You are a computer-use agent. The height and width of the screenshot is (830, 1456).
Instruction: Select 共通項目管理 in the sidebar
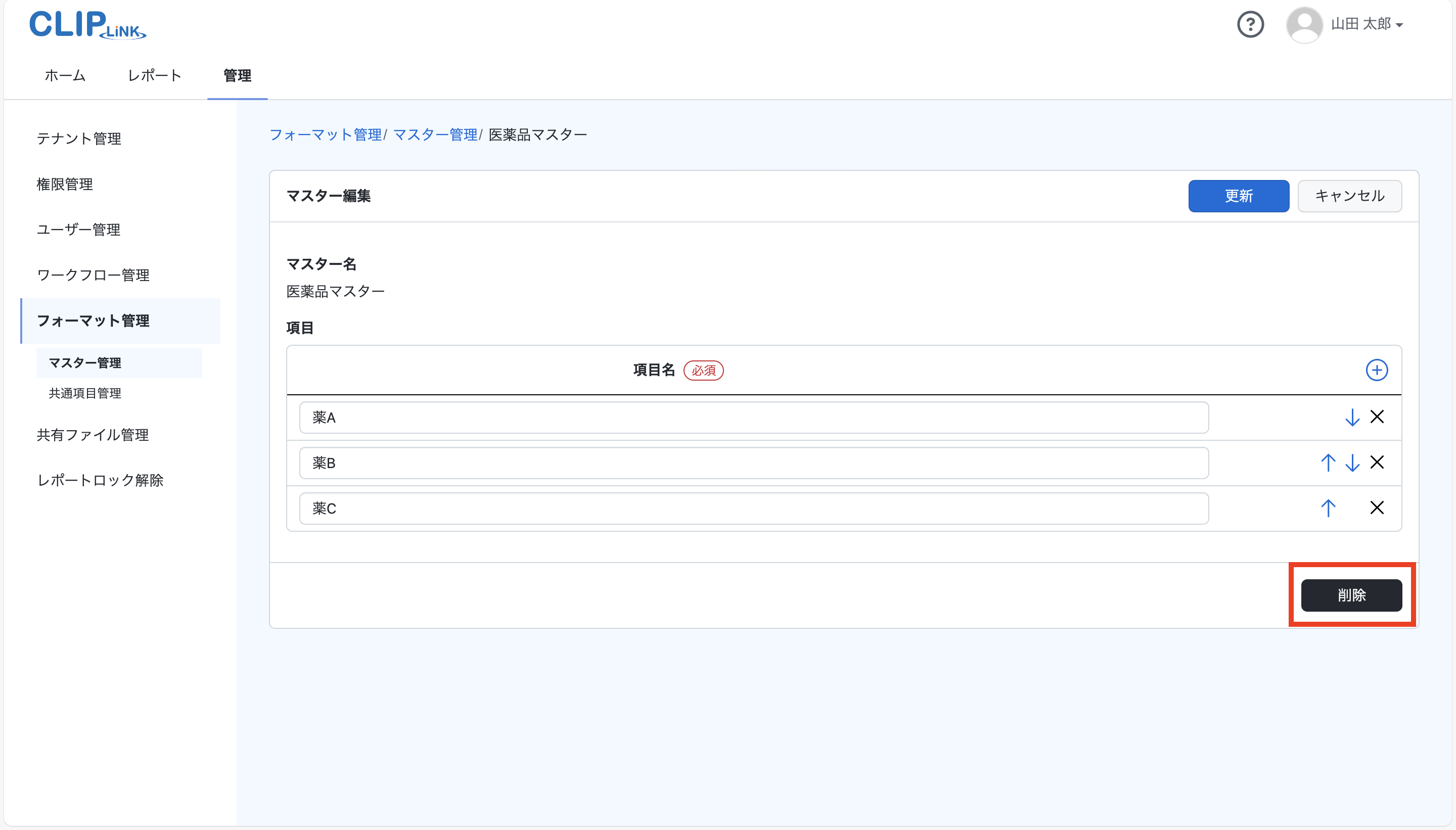84,393
